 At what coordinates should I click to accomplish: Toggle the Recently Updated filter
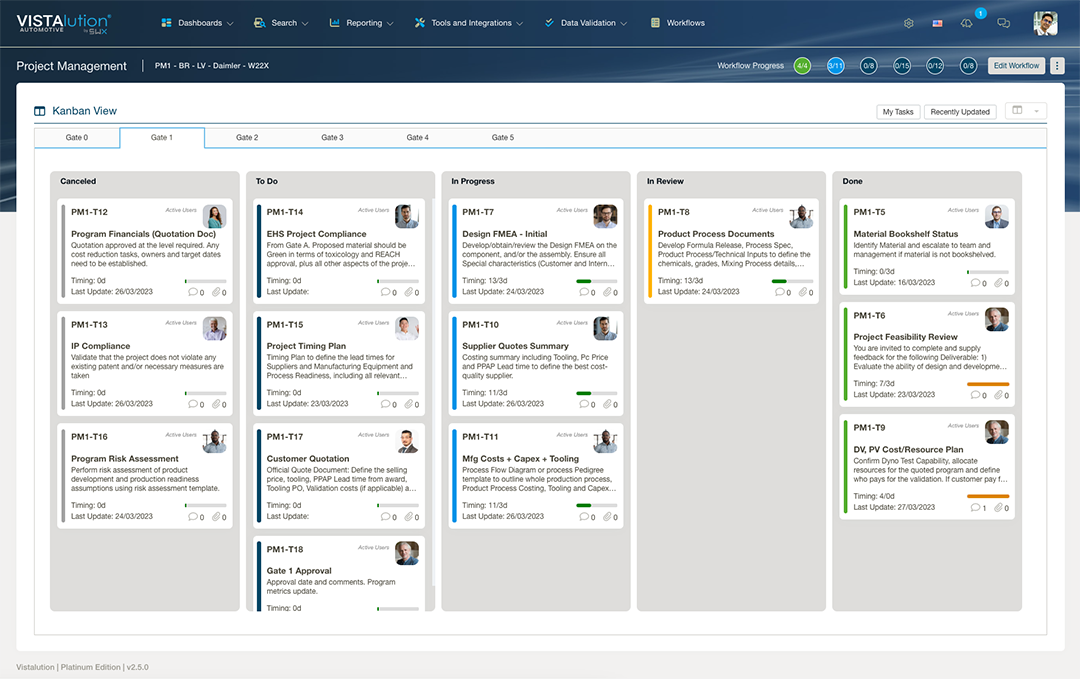click(959, 112)
